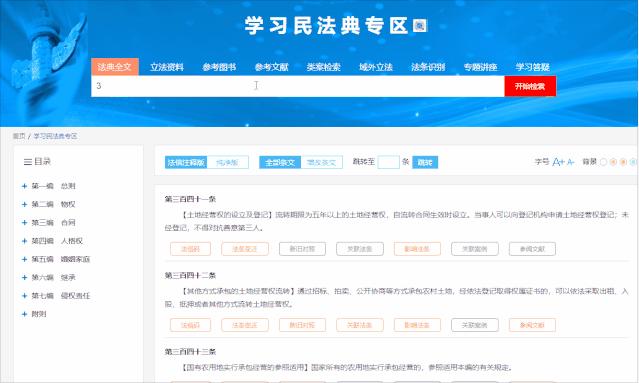Expand 第三编 合同 with its plus icon
This screenshot has width=639, height=383.
coord(24,223)
